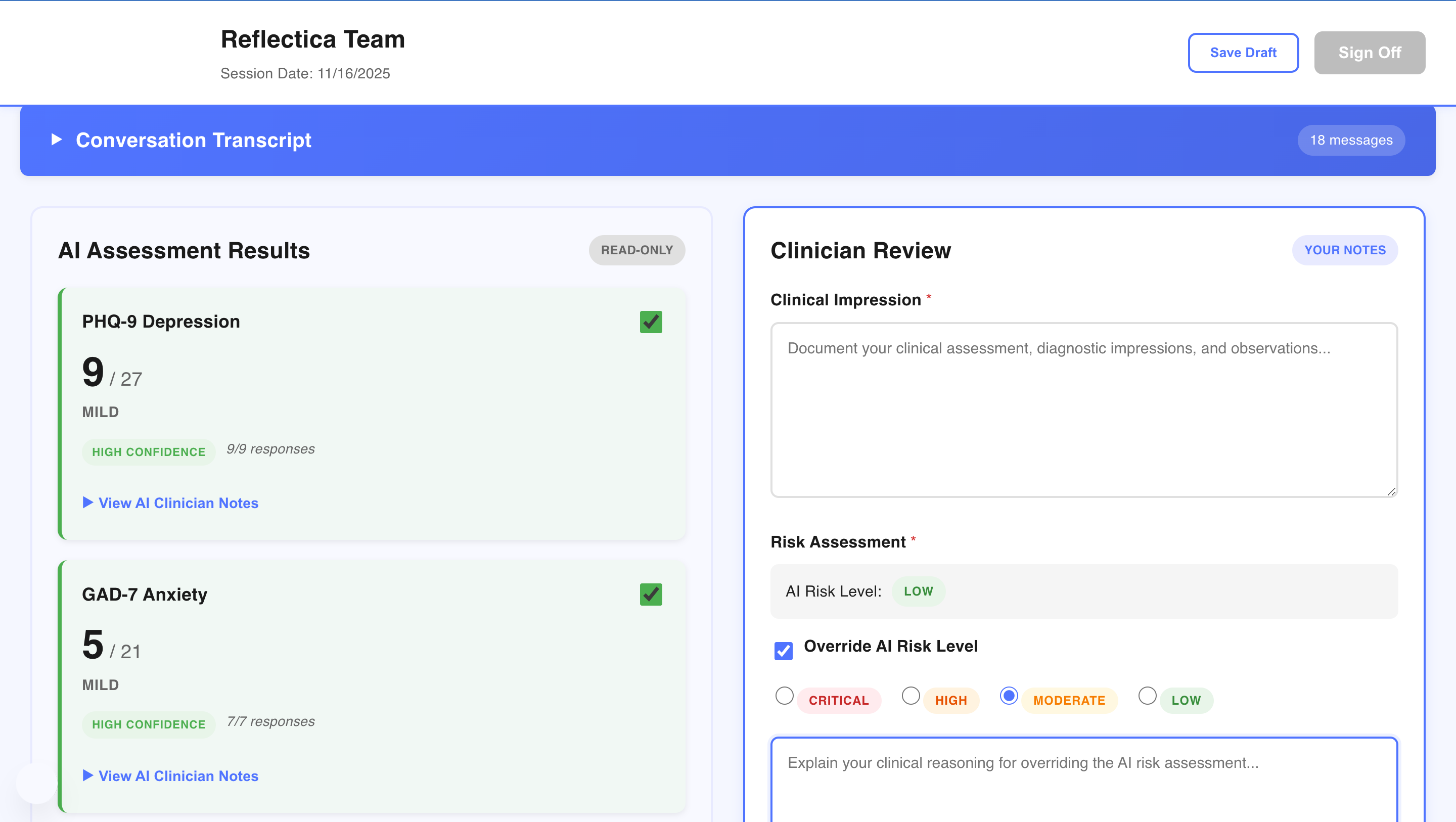Click the Save Draft button

click(x=1243, y=53)
